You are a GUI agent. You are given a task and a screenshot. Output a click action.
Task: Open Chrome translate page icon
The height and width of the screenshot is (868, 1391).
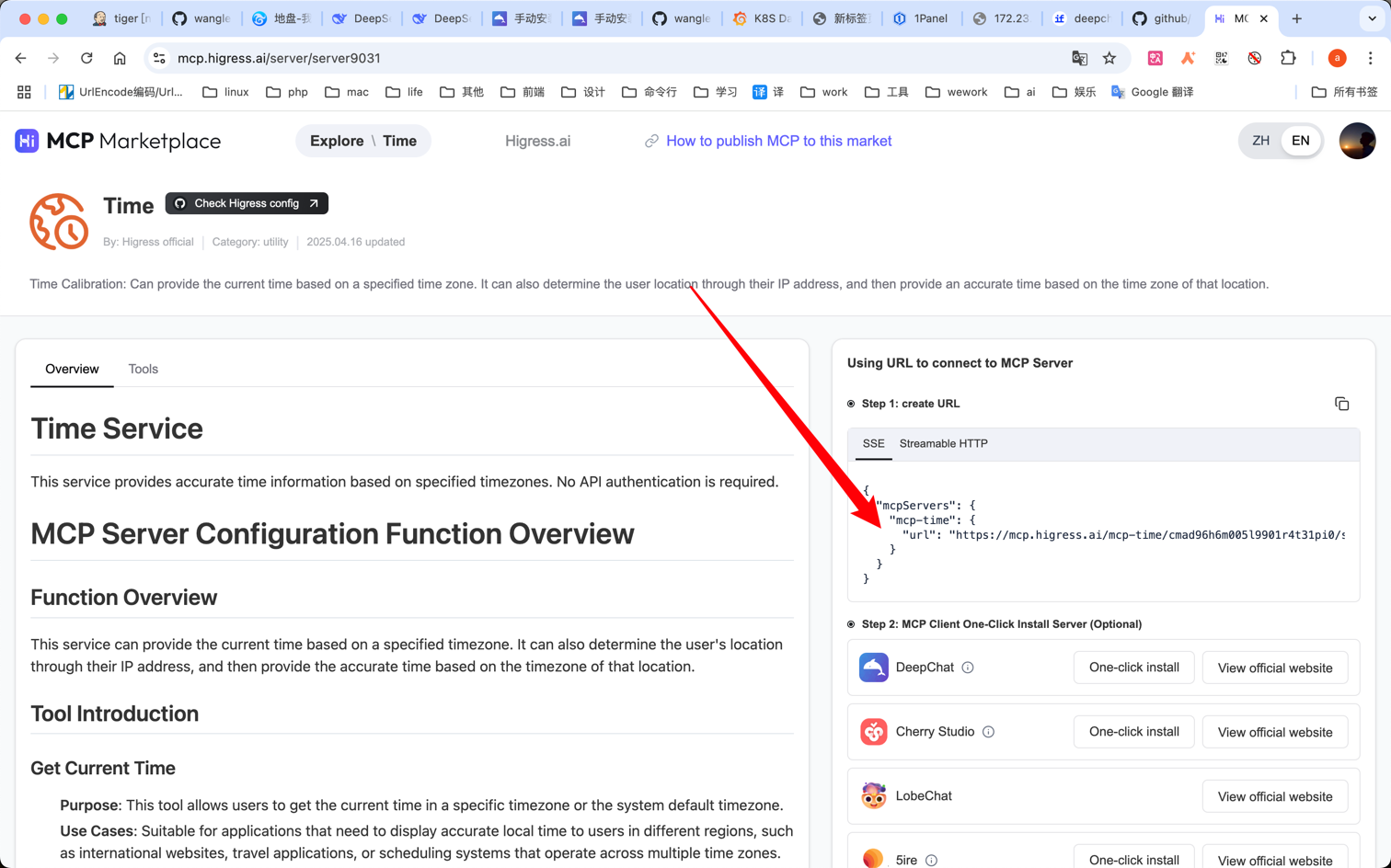click(1079, 58)
